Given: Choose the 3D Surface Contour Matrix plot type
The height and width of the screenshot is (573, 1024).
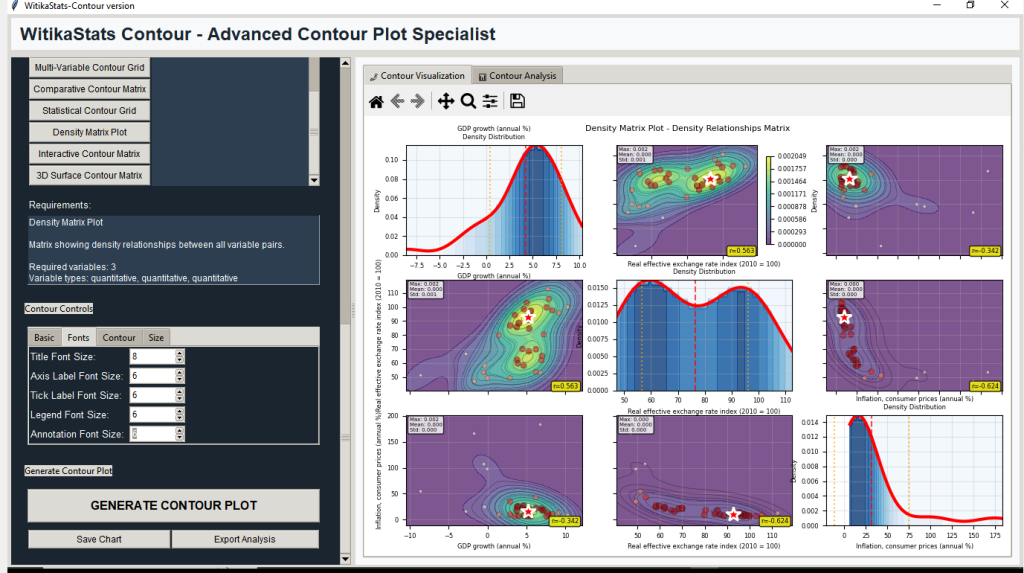Looking at the screenshot, I should pos(89,175).
